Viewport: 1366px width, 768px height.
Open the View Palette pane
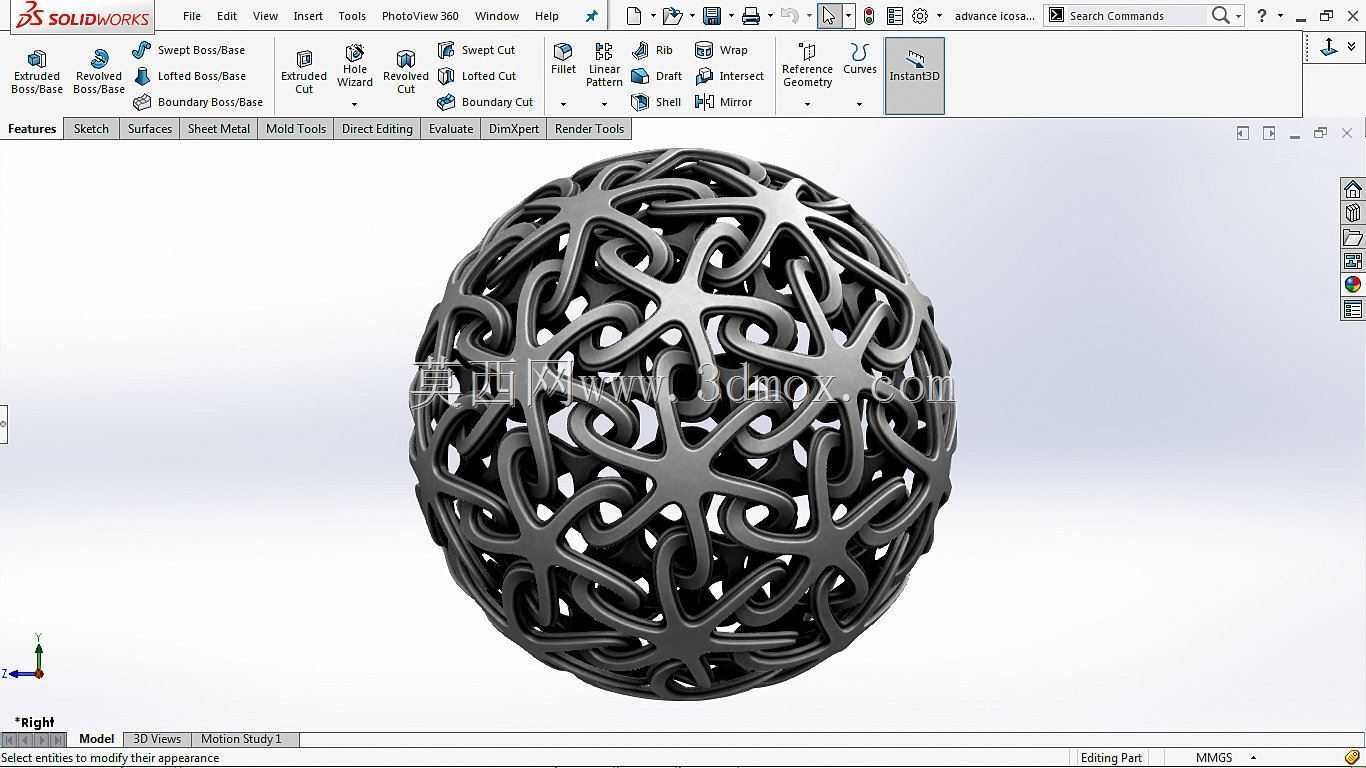(1353, 261)
